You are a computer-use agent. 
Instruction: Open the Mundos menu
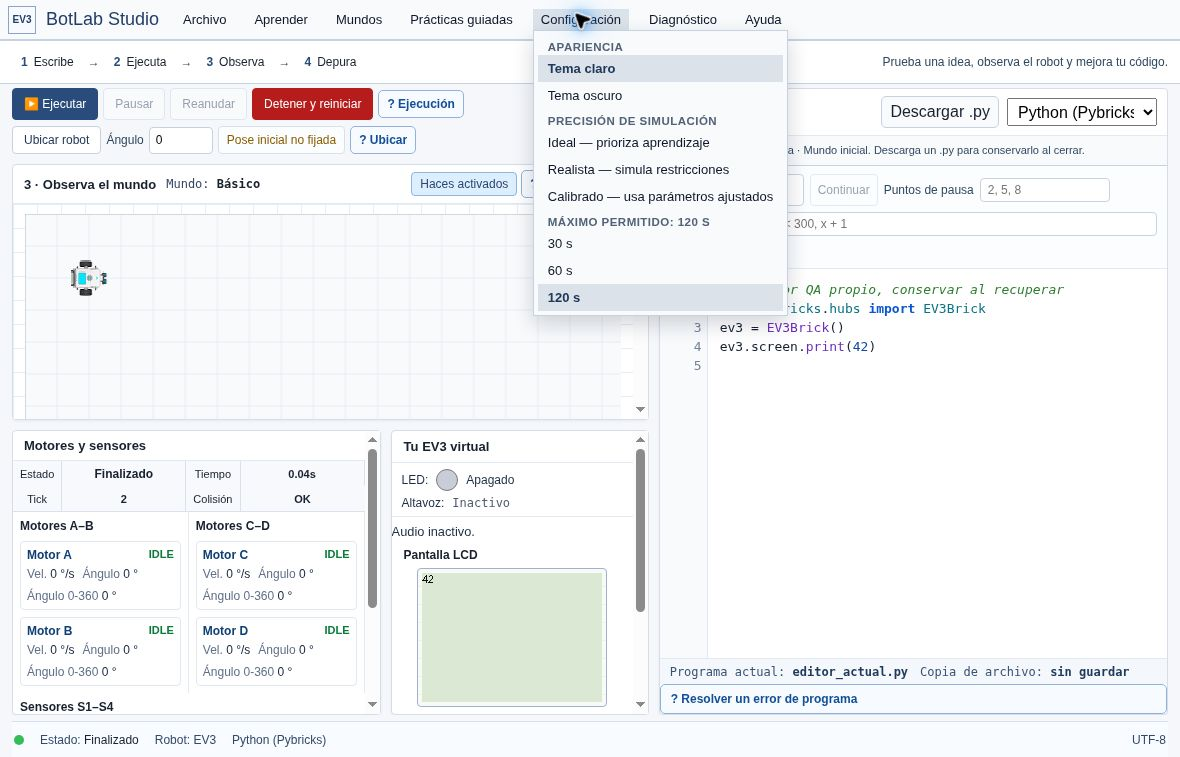pyautogui.click(x=359, y=20)
